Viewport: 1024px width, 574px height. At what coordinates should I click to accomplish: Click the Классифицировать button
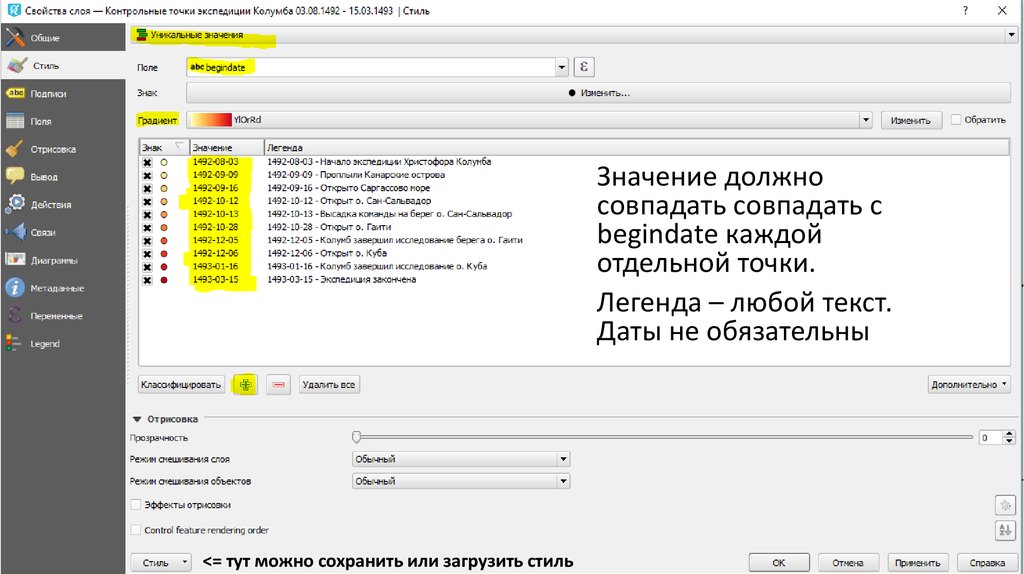(181, 384)
